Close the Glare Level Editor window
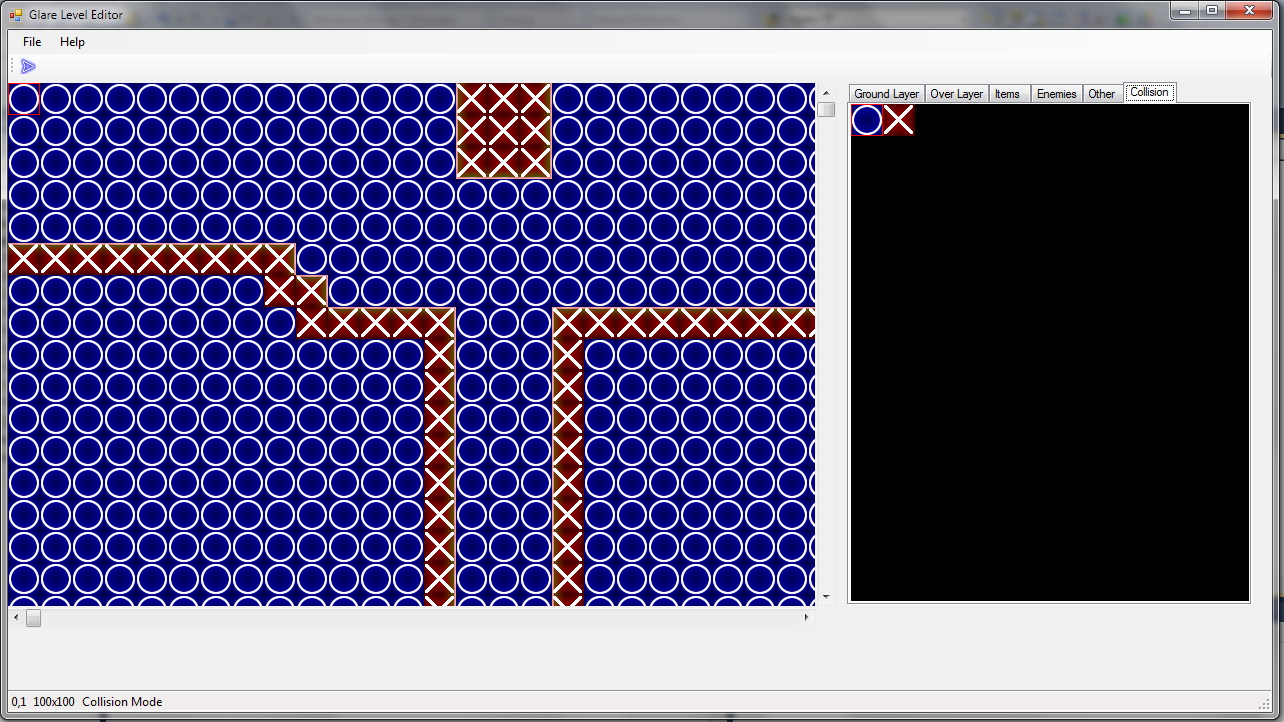The width and height of the screenshot is (1284, 722). coord(1250,10)
